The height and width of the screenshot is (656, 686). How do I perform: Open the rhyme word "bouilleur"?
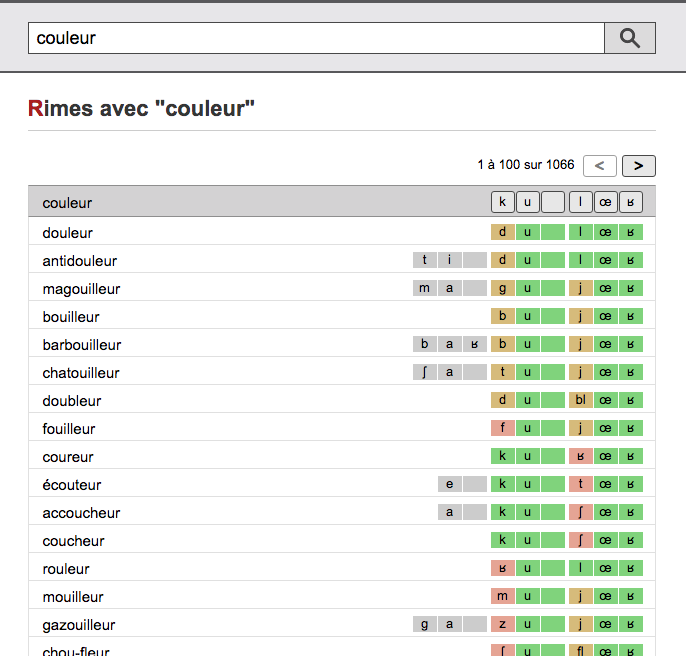click(x=71, y=317)
